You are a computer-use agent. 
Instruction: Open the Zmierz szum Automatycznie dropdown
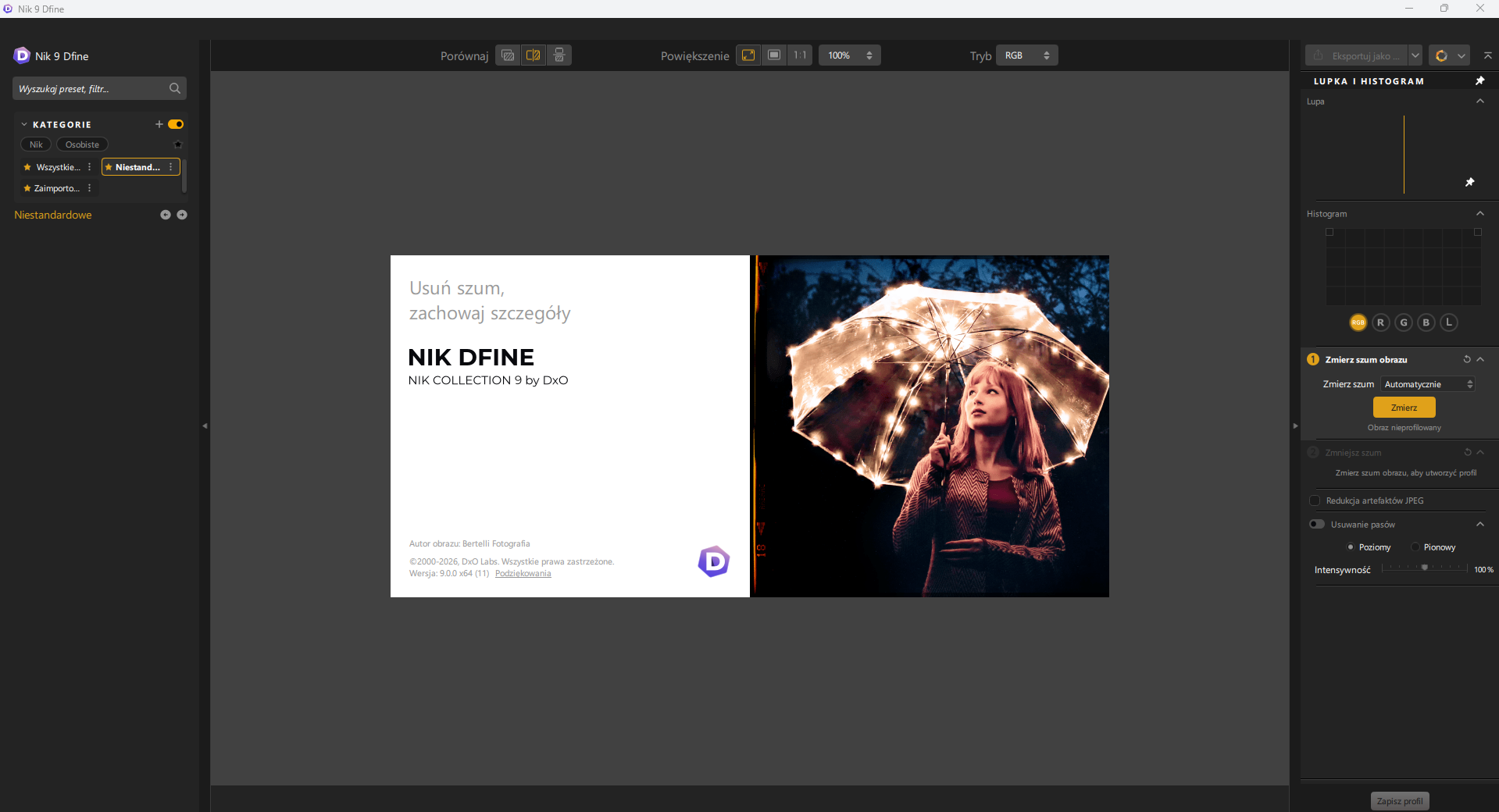1428,384
